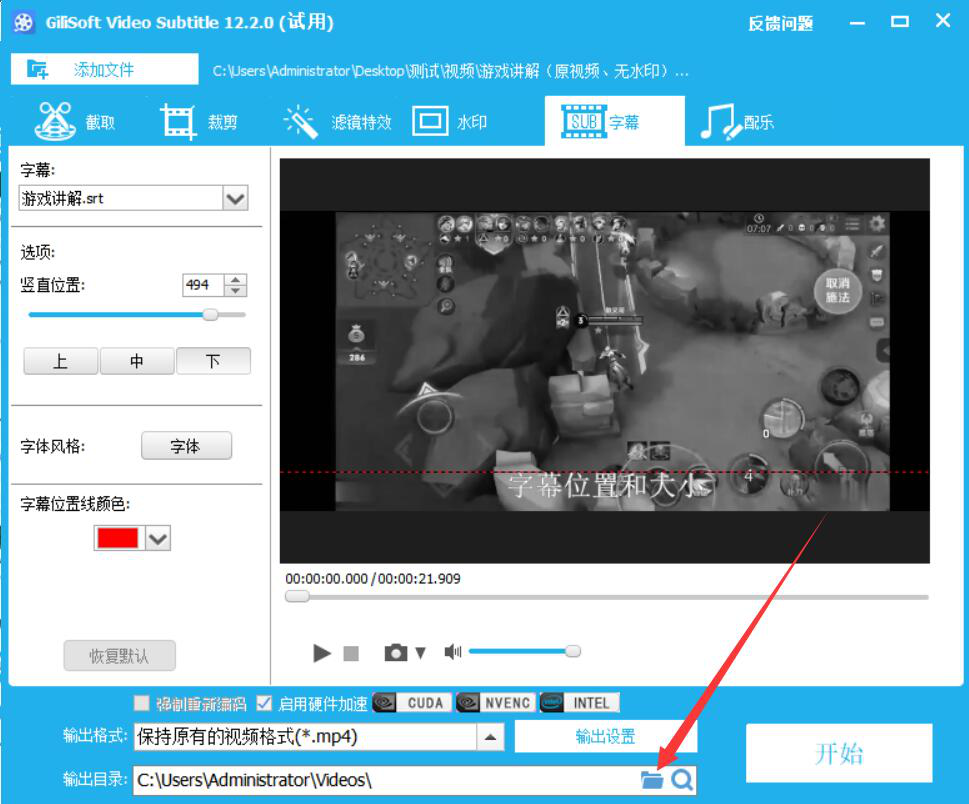Set subtitle position to middle (中)
969x804 pixels.
click(137, 361)
